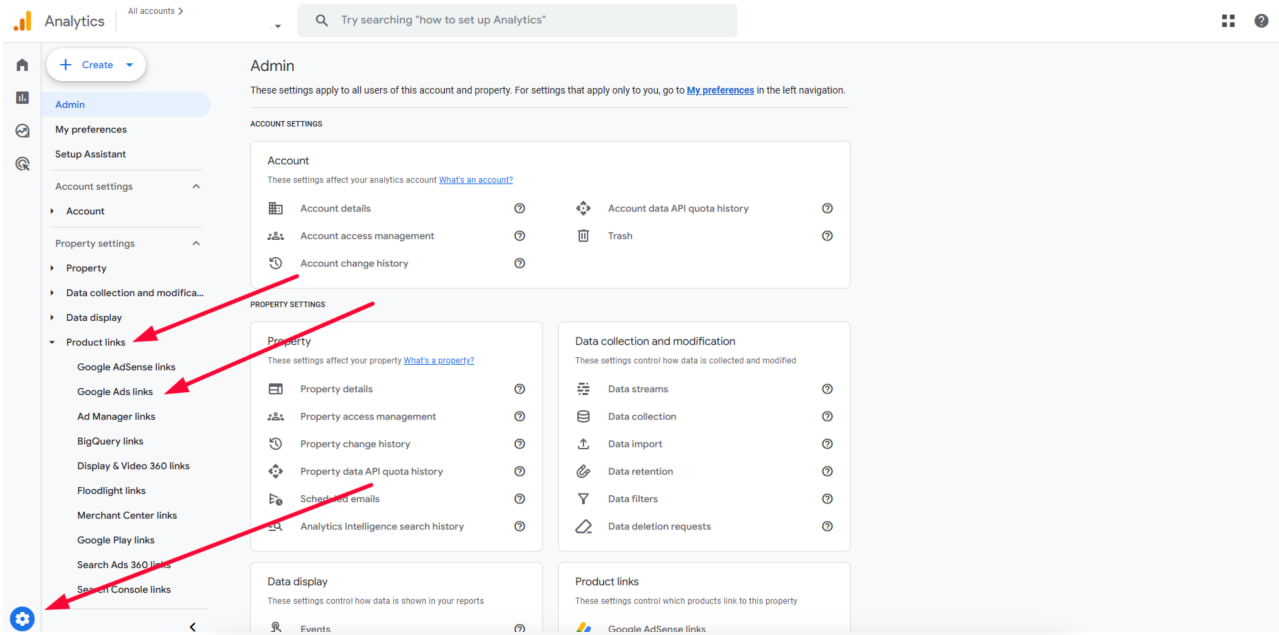The width and height of the screenshot is (1279, 635).
Task: Open help for Account details
Action: point(520,208)
